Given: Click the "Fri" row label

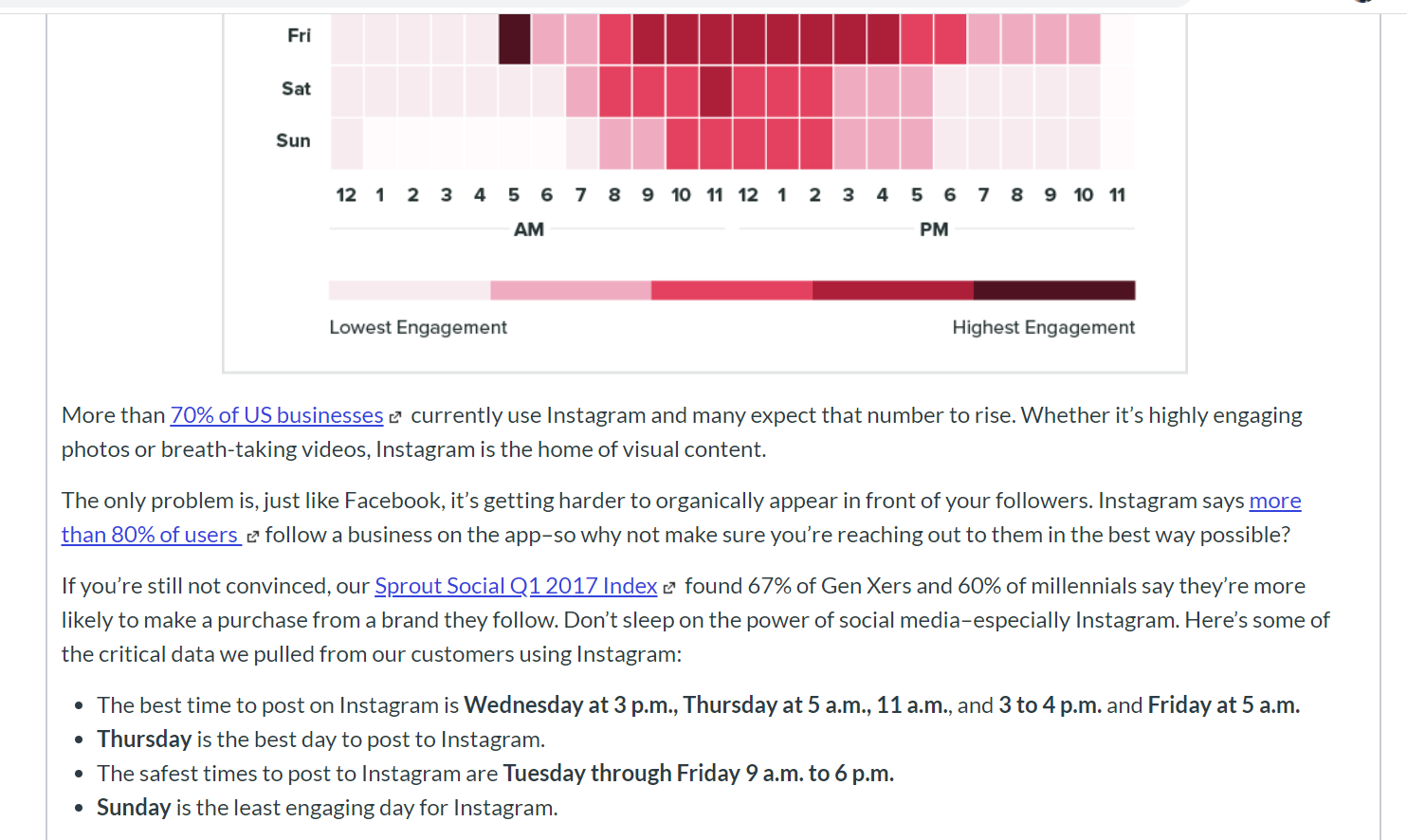Looking at the screenshot, I should pos(299,36).
